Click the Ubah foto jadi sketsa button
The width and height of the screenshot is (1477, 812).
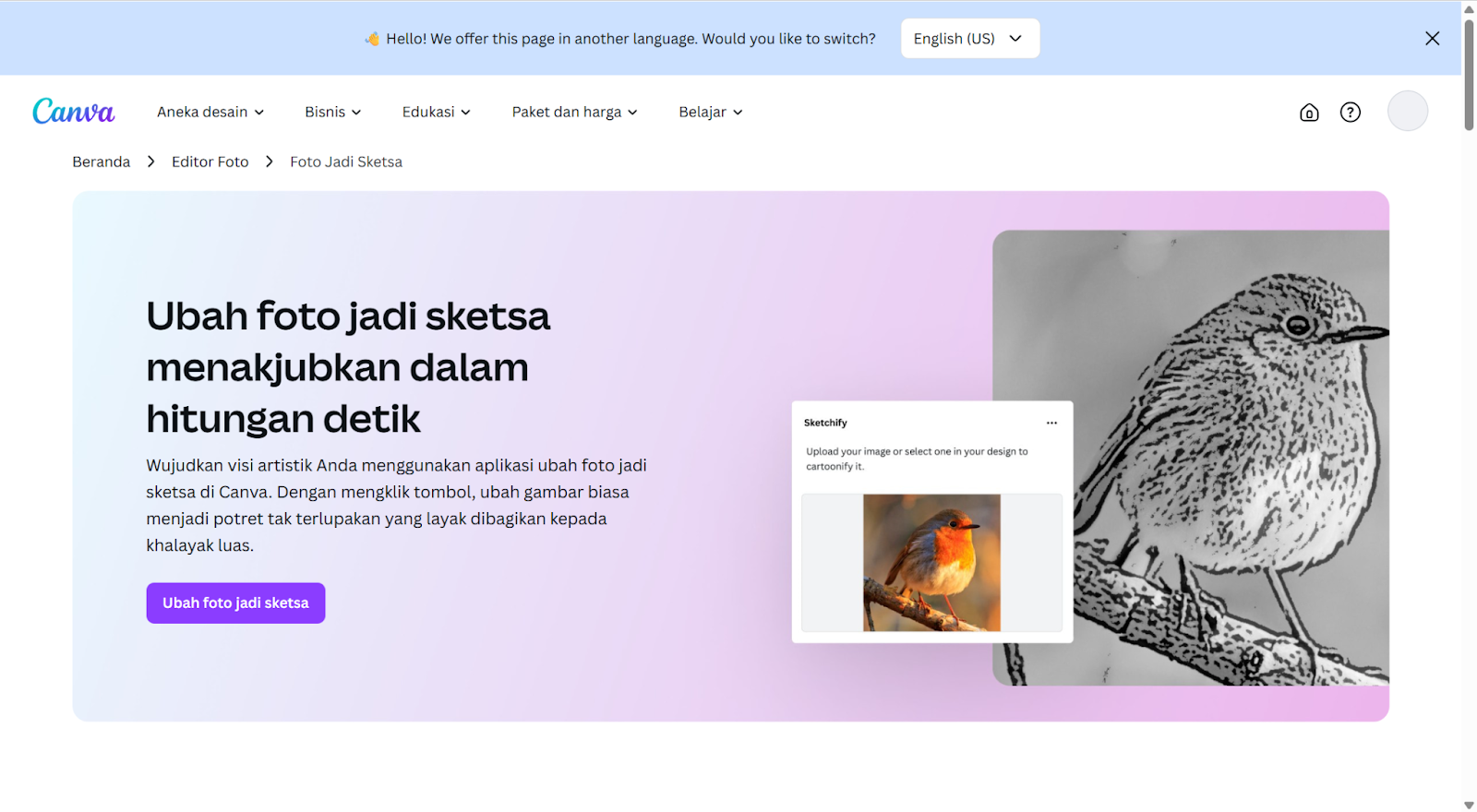[235, 603]
